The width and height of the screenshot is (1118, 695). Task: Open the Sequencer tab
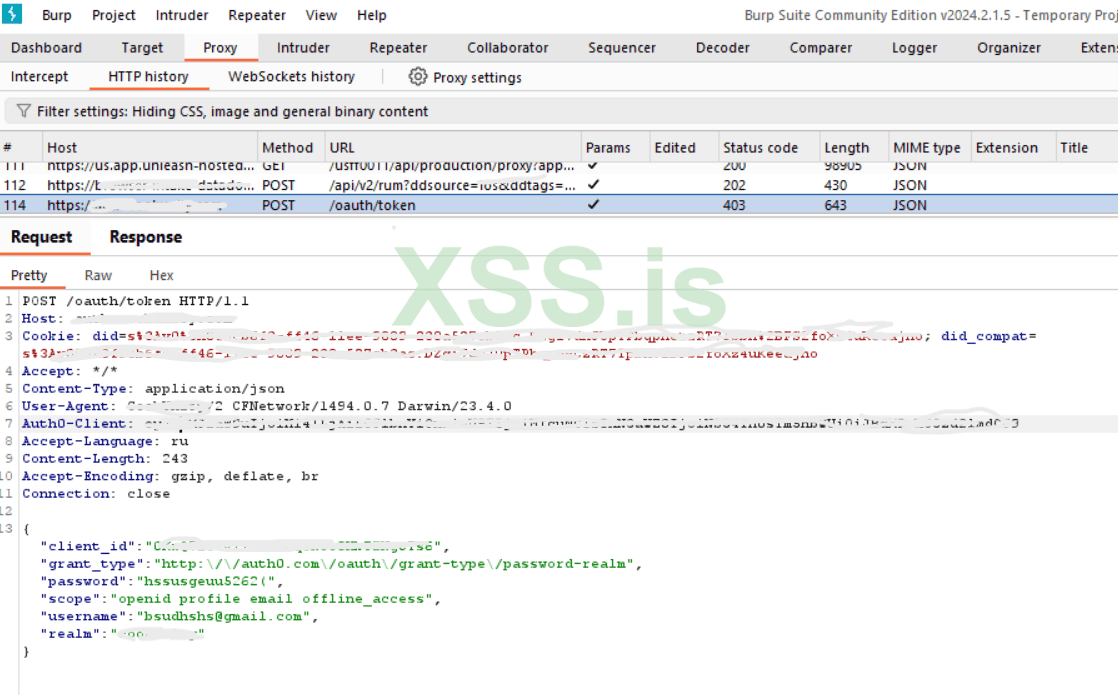621,48
